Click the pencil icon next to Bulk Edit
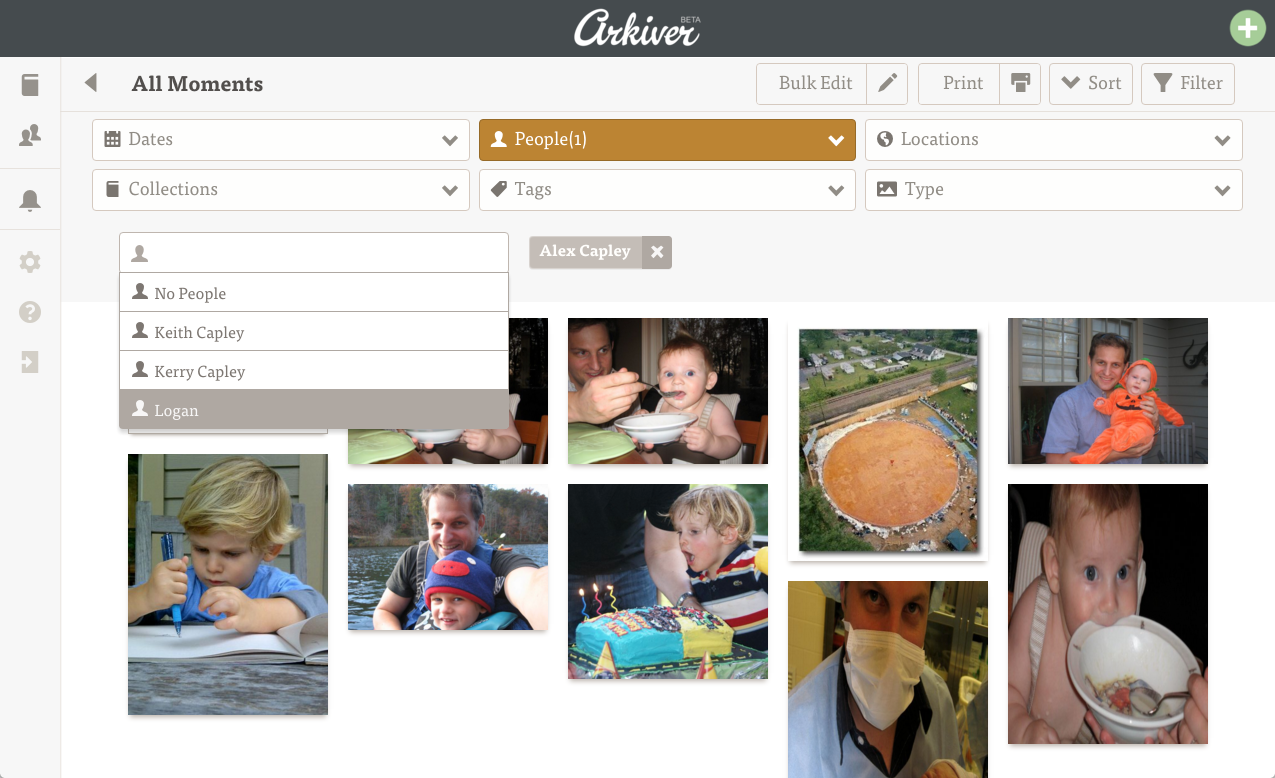The height and width of the screenshot is (778, 1275). tap(887, 84)
